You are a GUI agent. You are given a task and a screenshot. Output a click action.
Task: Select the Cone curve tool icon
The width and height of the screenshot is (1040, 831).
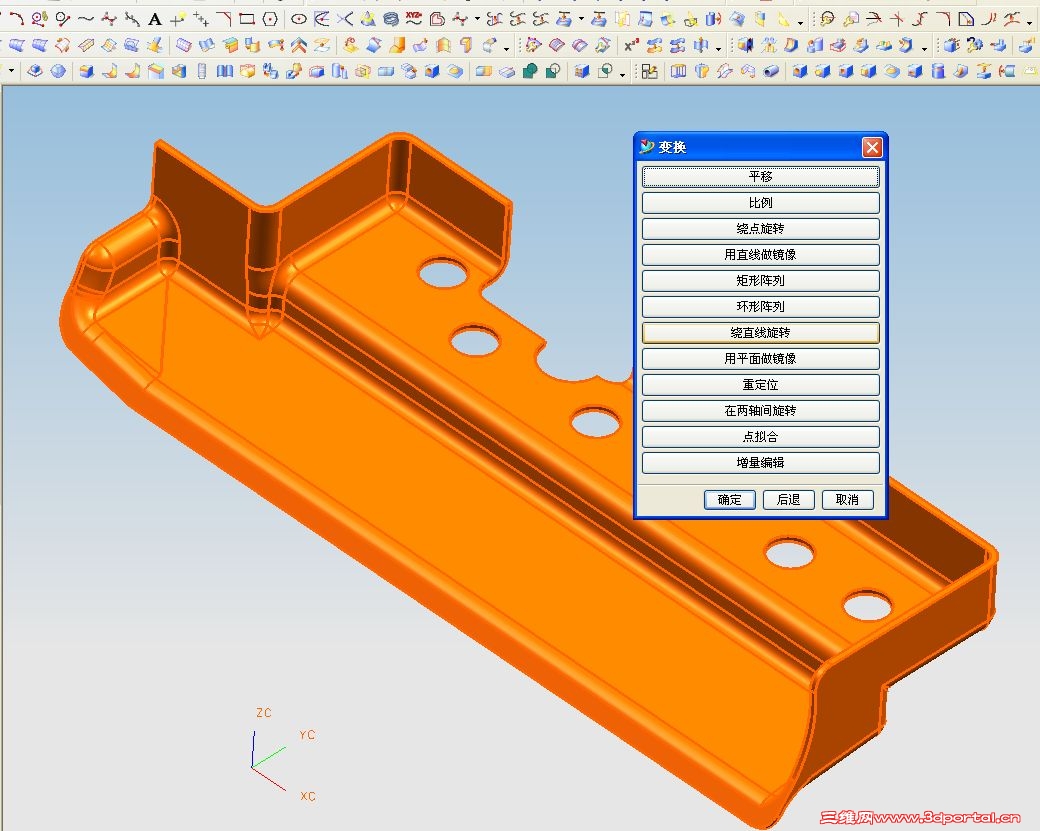(x=368, y=19)
